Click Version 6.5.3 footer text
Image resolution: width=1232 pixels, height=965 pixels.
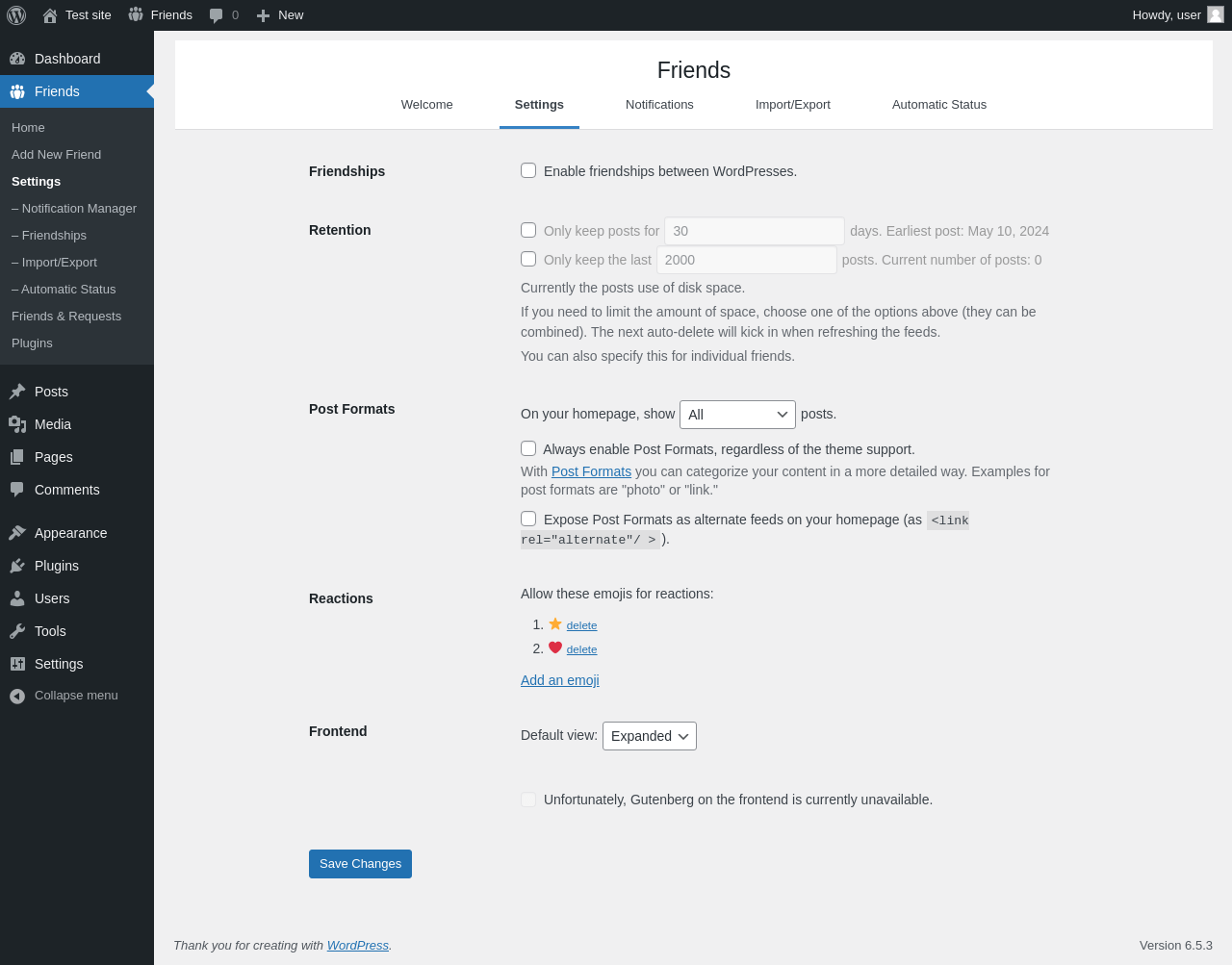(1176, 946)
